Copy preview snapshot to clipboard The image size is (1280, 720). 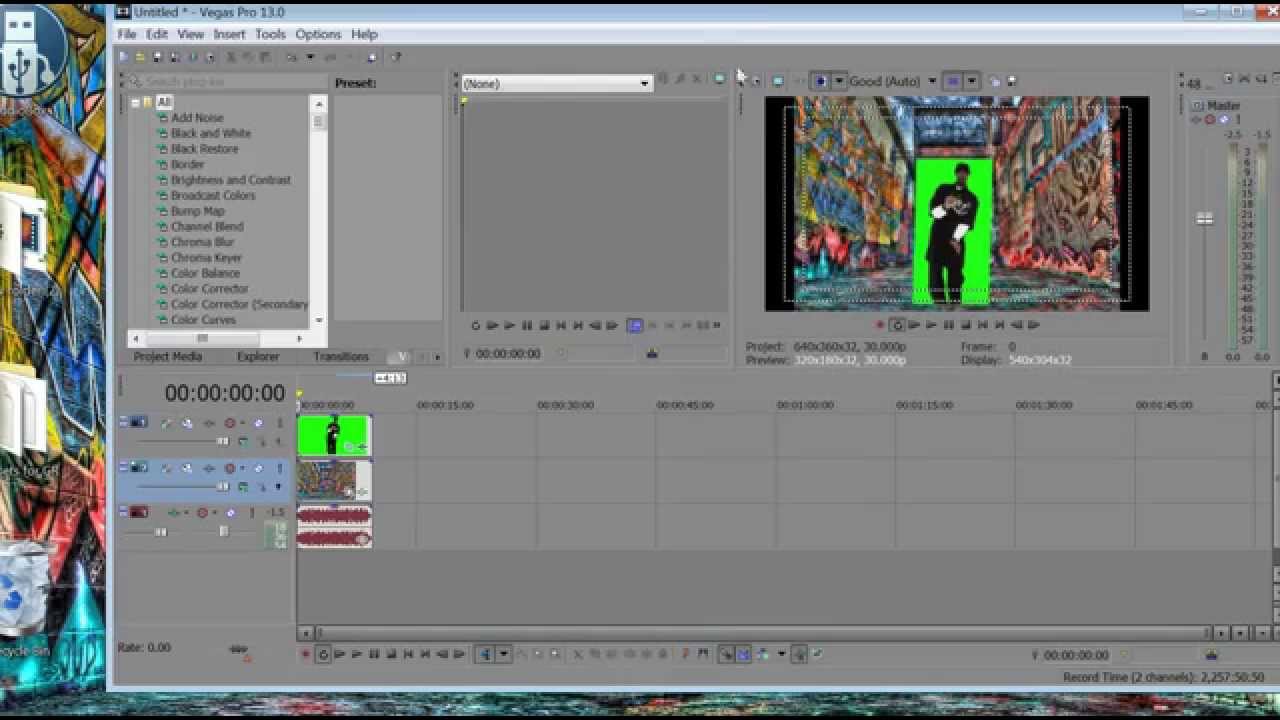[995, 81]
